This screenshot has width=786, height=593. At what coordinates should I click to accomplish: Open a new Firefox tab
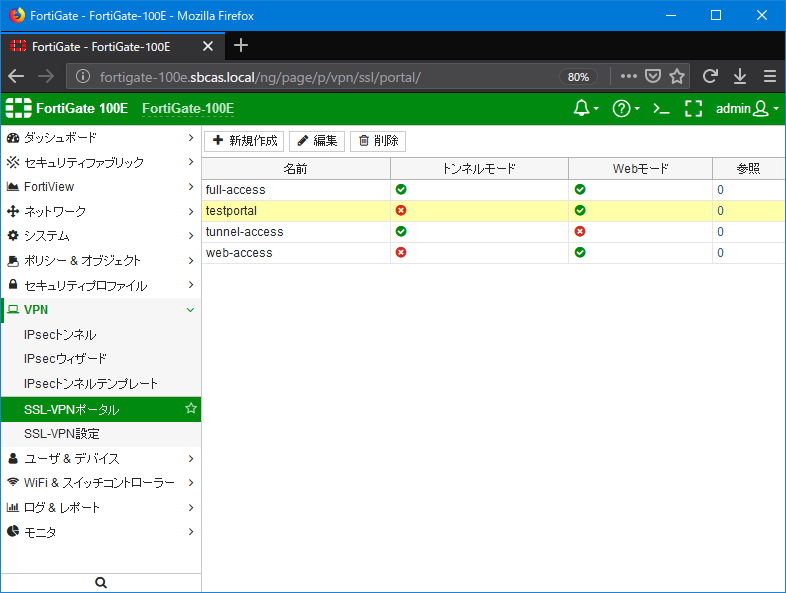(241, 46)
